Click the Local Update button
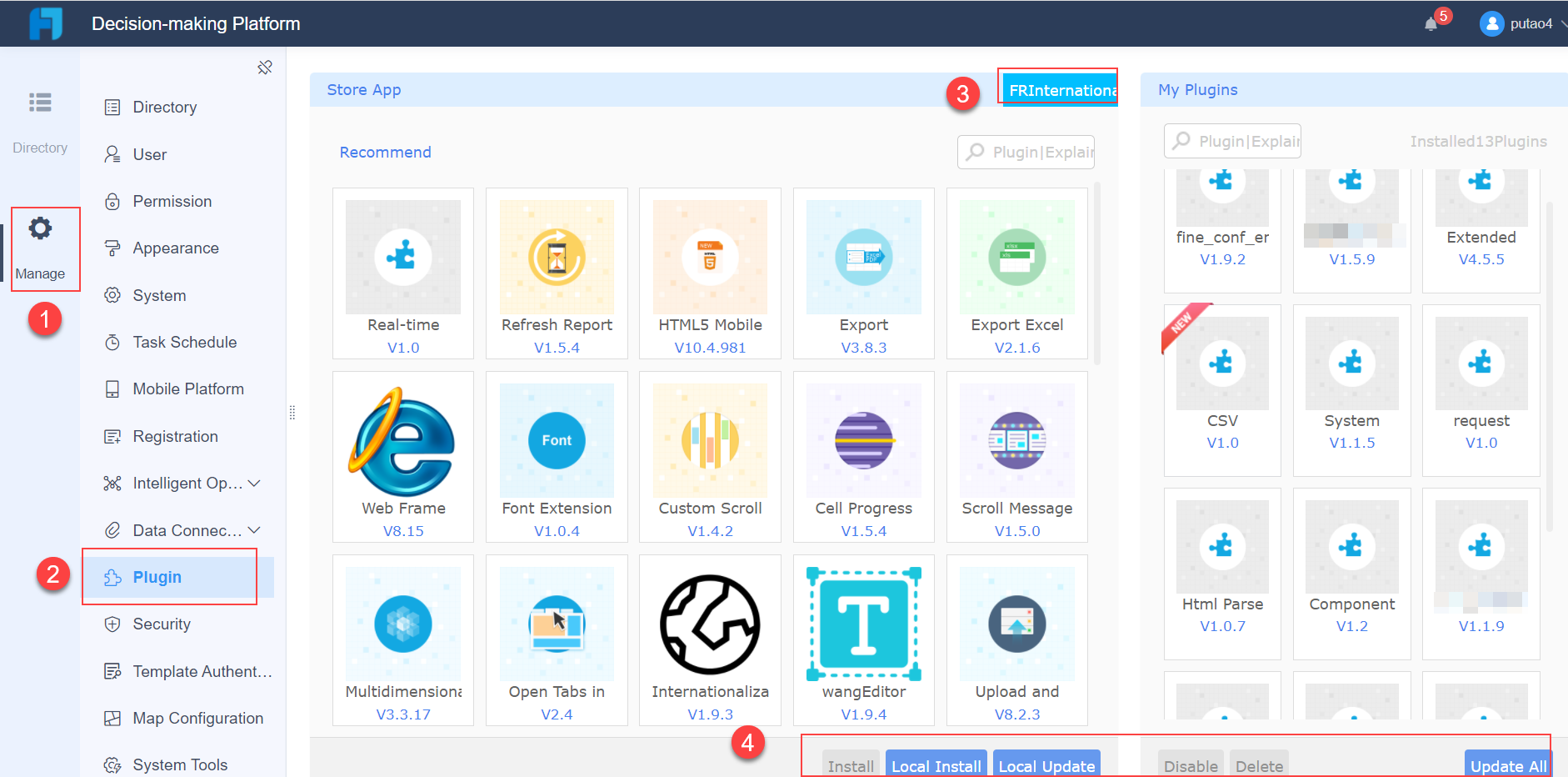 pyautogui.click(x=1046, y=764)
